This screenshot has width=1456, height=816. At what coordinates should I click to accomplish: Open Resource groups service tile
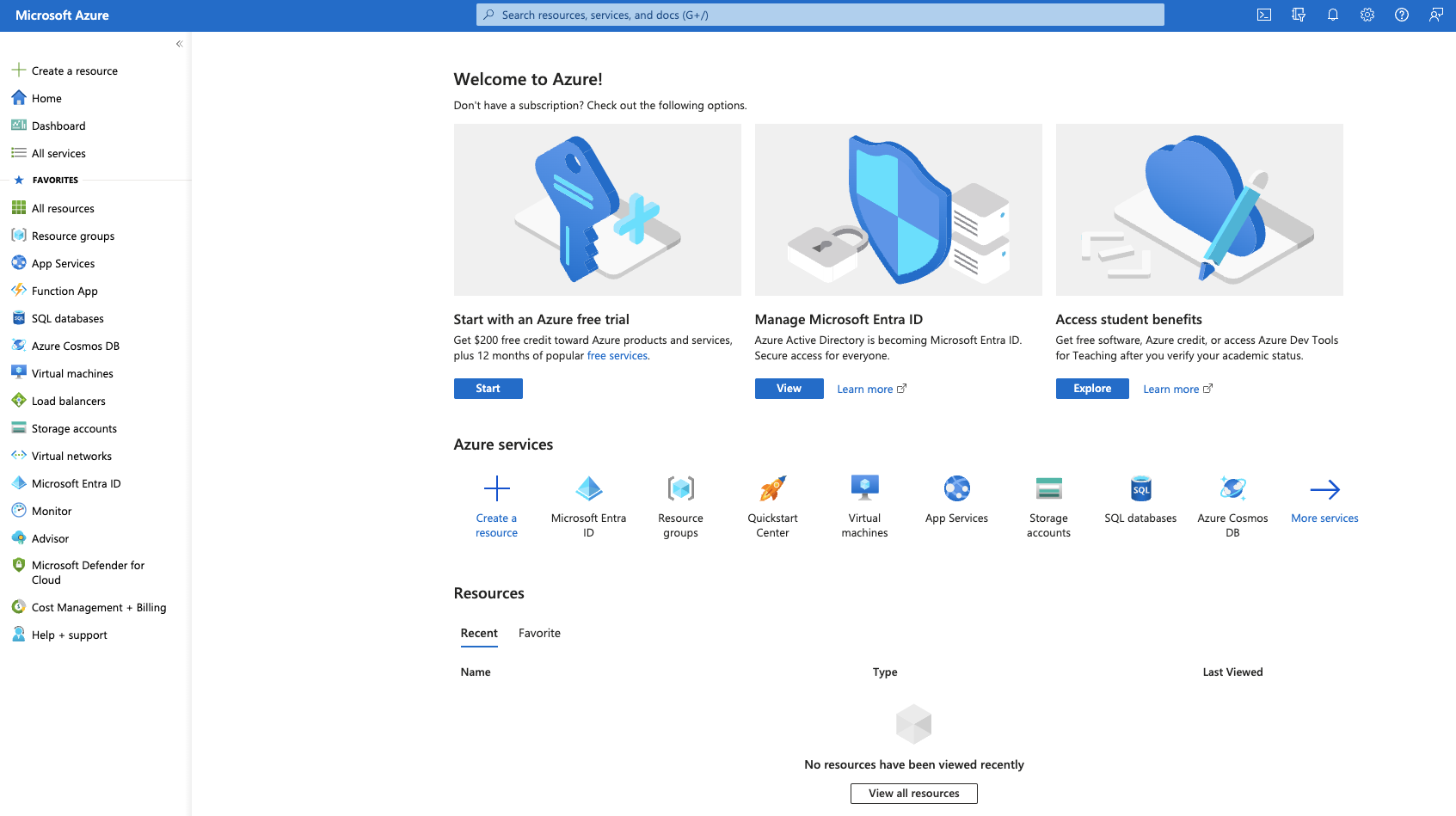(x=680, y=506)
